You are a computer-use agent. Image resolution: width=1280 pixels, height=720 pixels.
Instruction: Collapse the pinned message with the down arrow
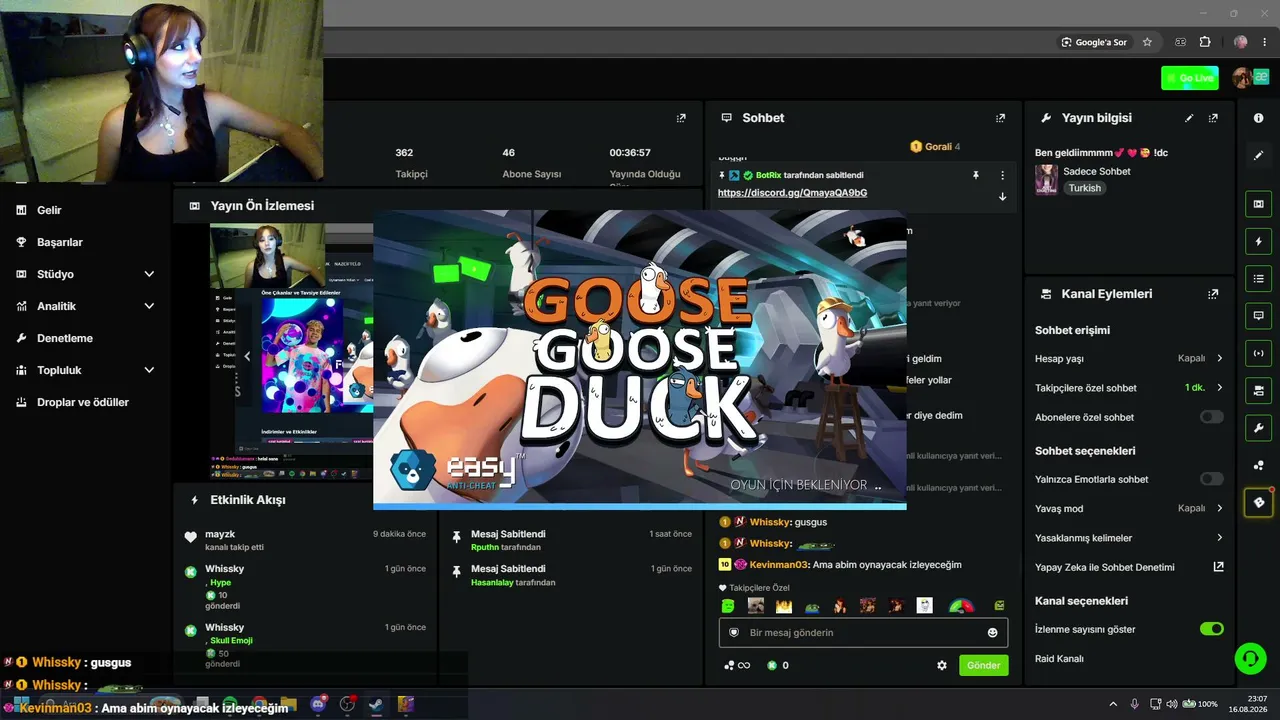1002,196
